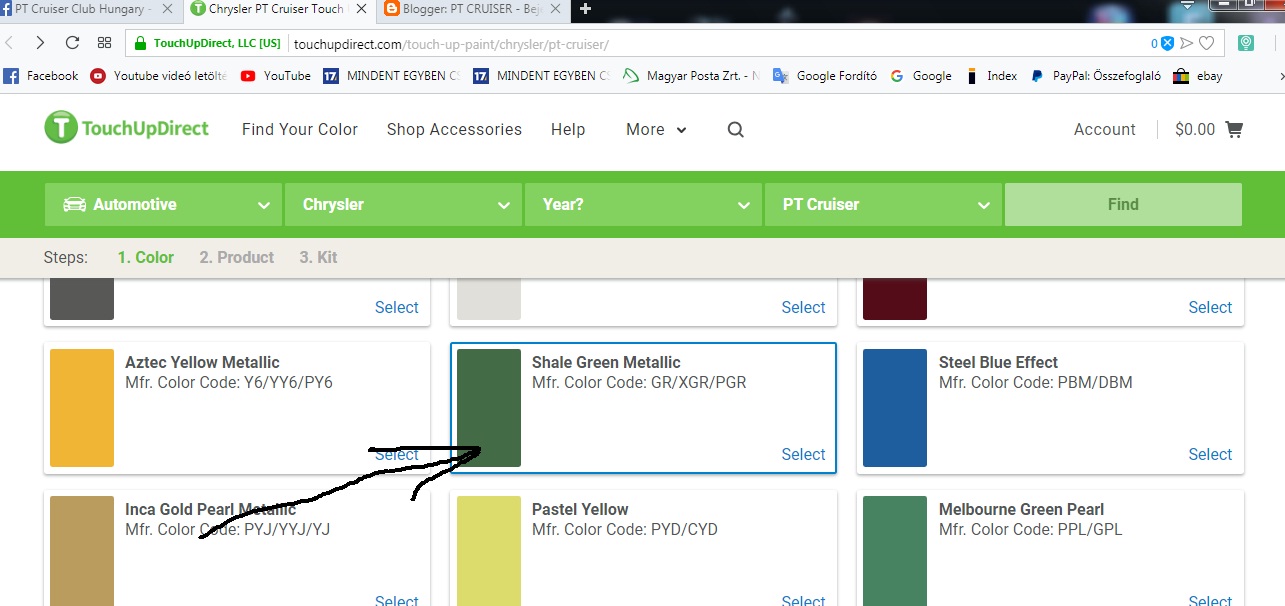1285x606 pixels.
Task: Click the green Find button
Action: (x=1123, y=204)
